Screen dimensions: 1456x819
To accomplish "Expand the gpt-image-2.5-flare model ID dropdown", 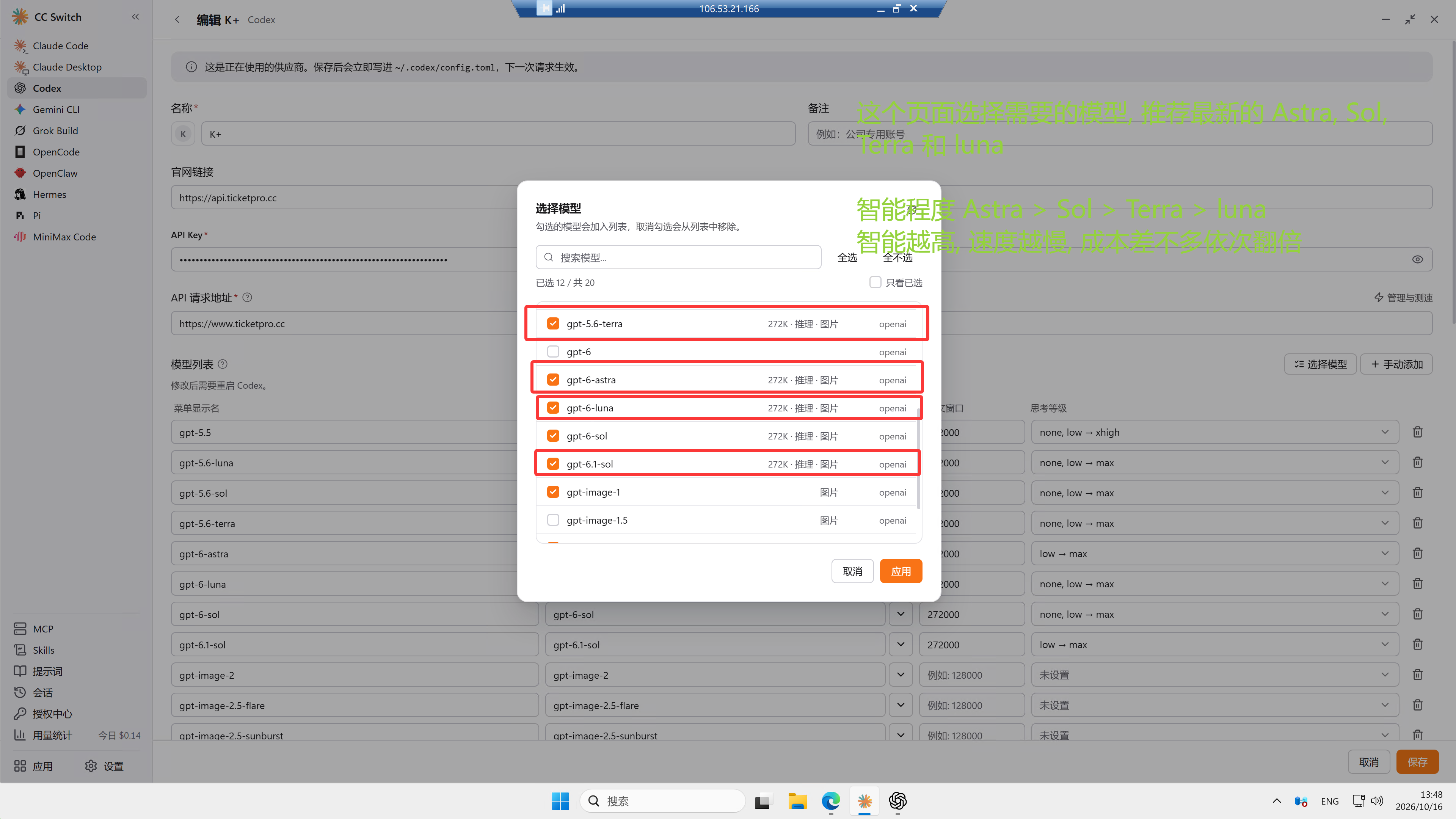I will point(901,705).
